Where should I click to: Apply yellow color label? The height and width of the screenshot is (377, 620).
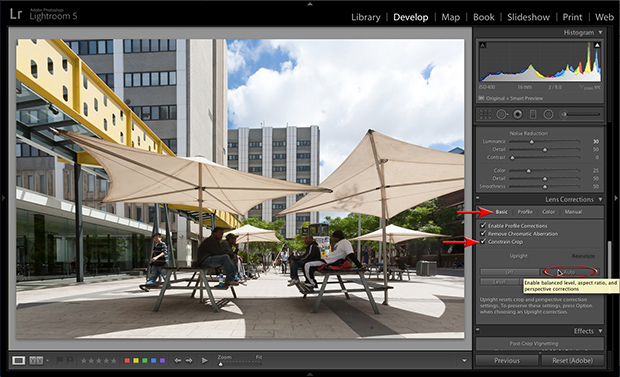(136, 360)
